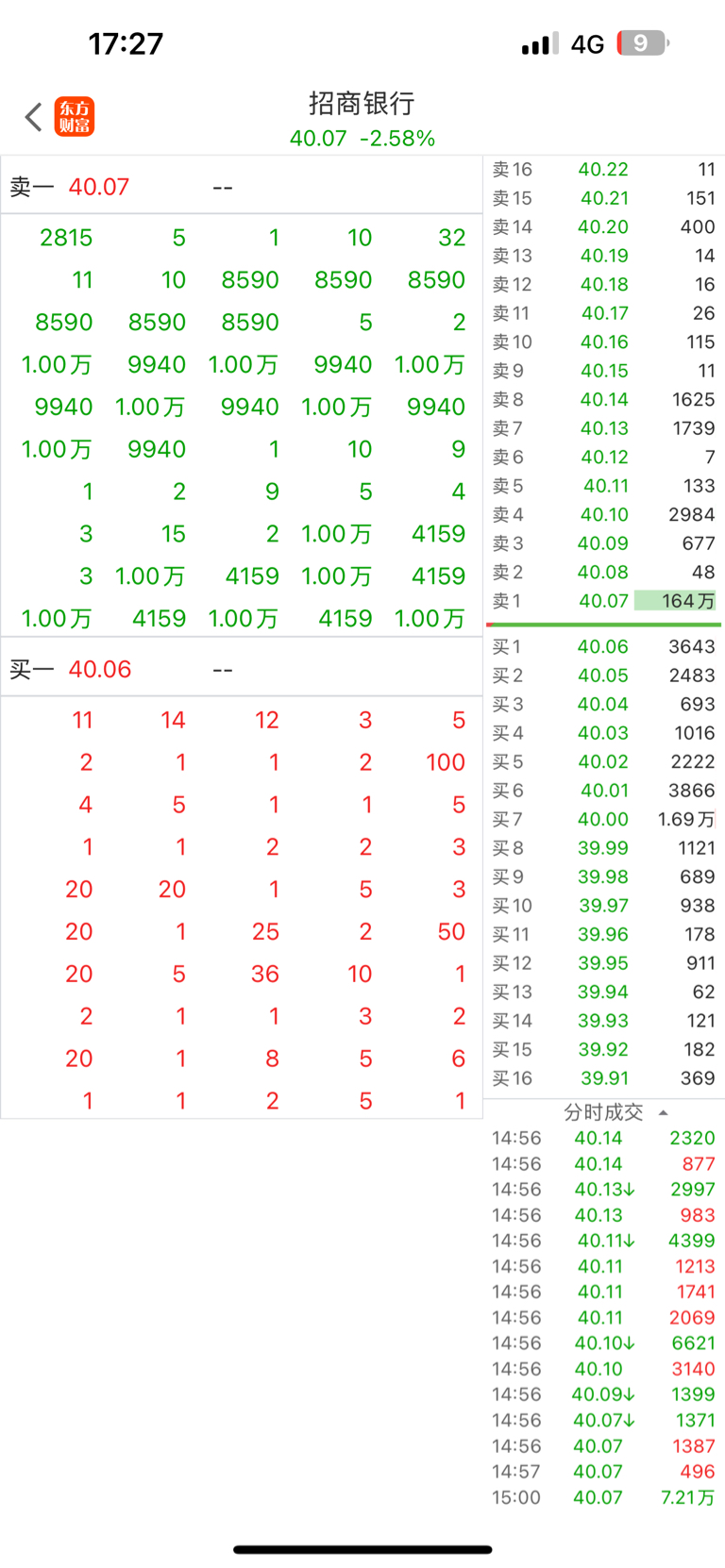Tap the battery indicator in status bar
The image size is (725, 1568).
644,43
